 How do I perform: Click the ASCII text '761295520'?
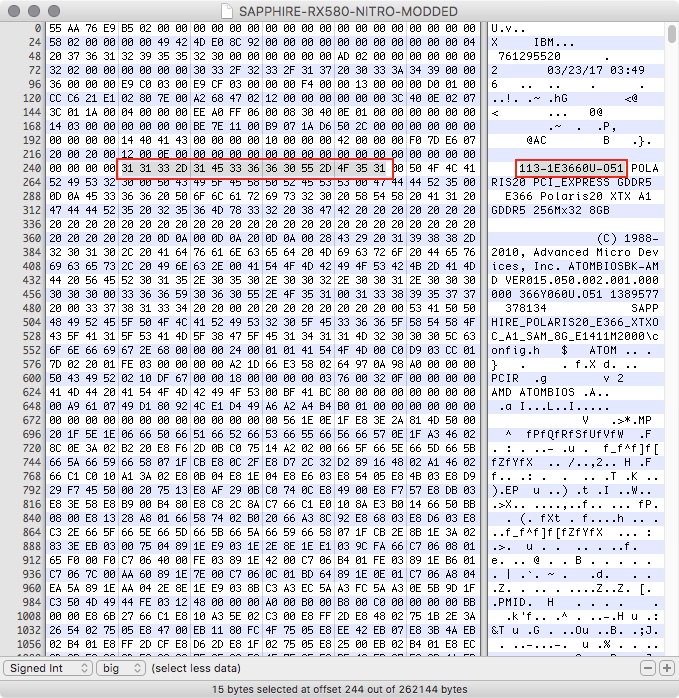click(x=529, y=56)
